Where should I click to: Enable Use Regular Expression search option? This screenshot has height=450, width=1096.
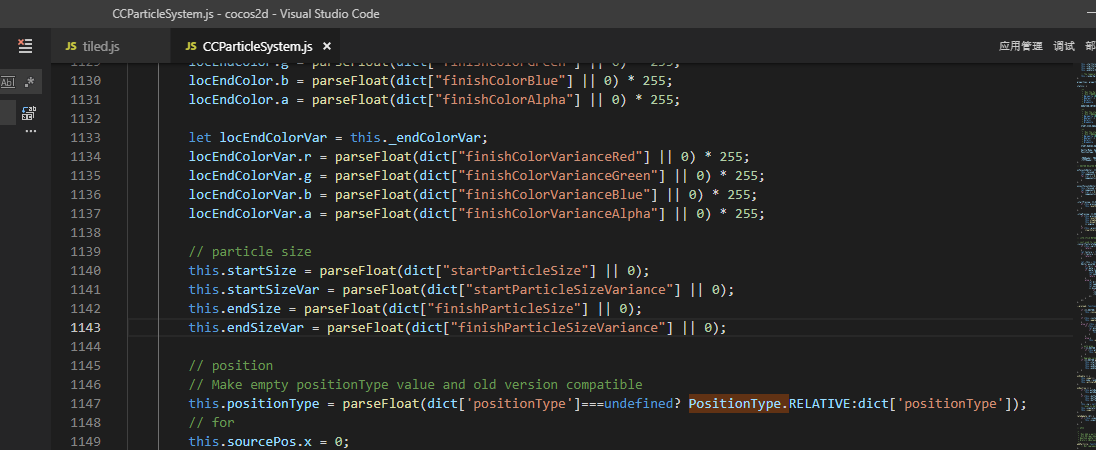point(30,82)
